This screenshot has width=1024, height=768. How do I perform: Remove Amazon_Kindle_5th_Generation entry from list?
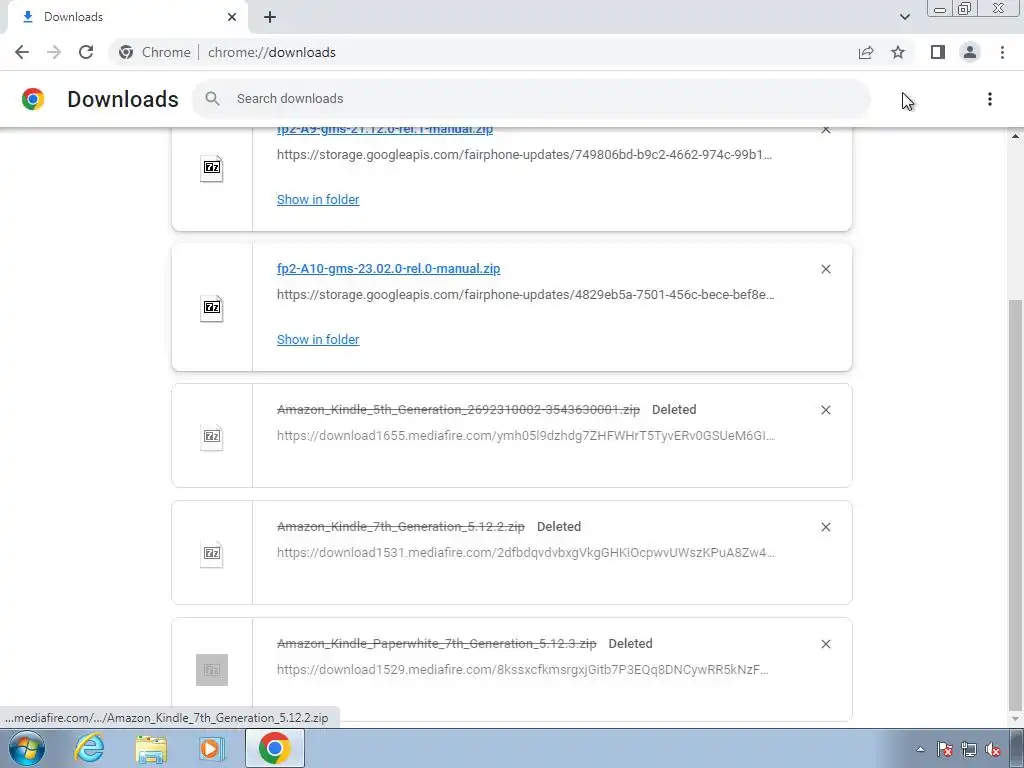coord(826,410)
